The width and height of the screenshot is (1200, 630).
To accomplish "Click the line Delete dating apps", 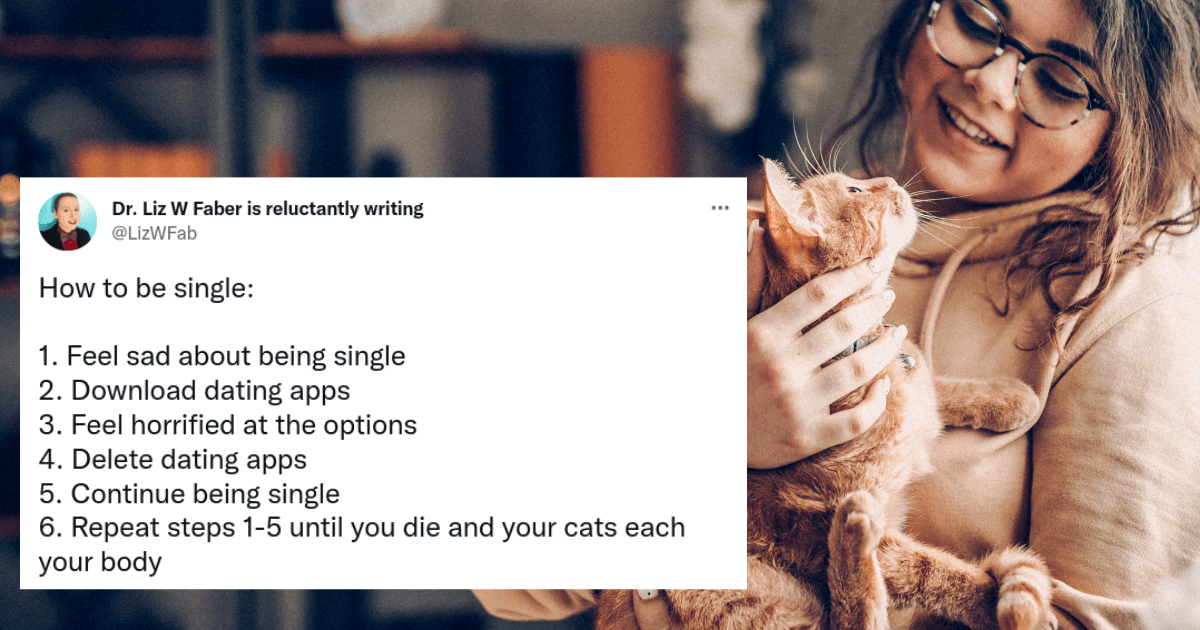I will (173, 460).
